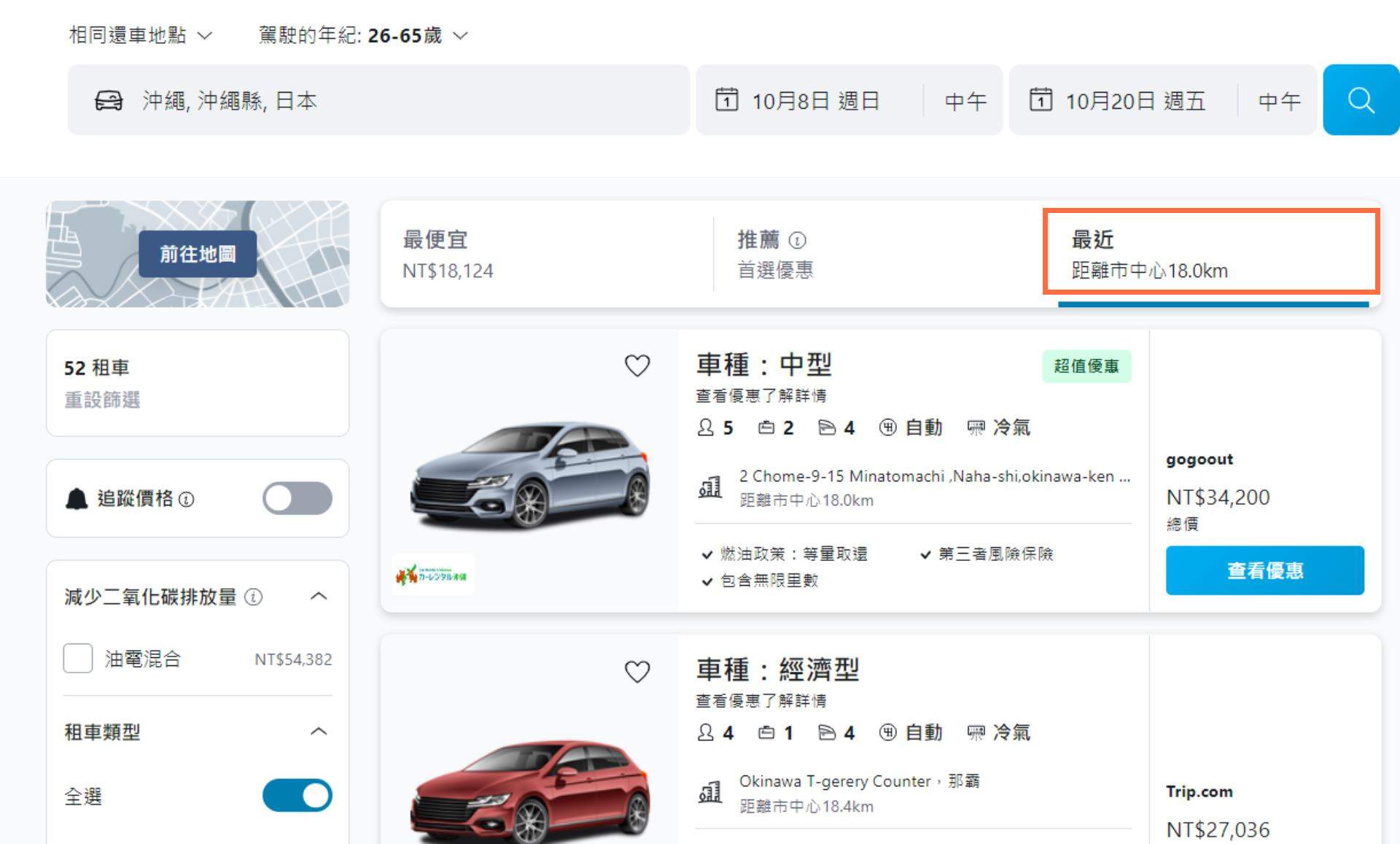This screenshot has width=1400, height=844.
Task: Favorite the 經濟型 car with heart icon
Action: [x=637, y=672]
